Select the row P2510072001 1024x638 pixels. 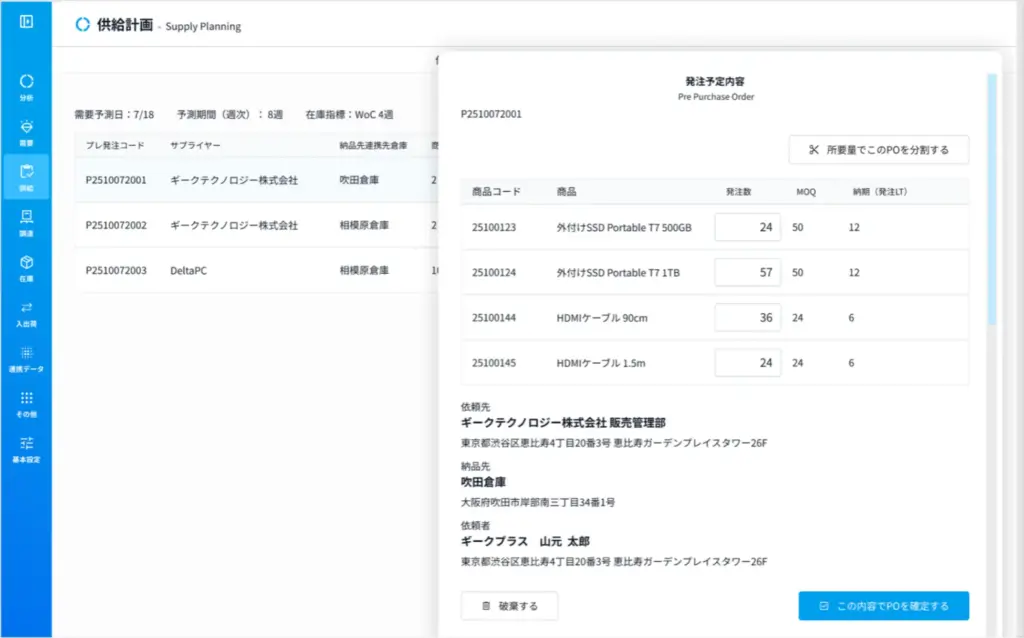coord(257,180)
